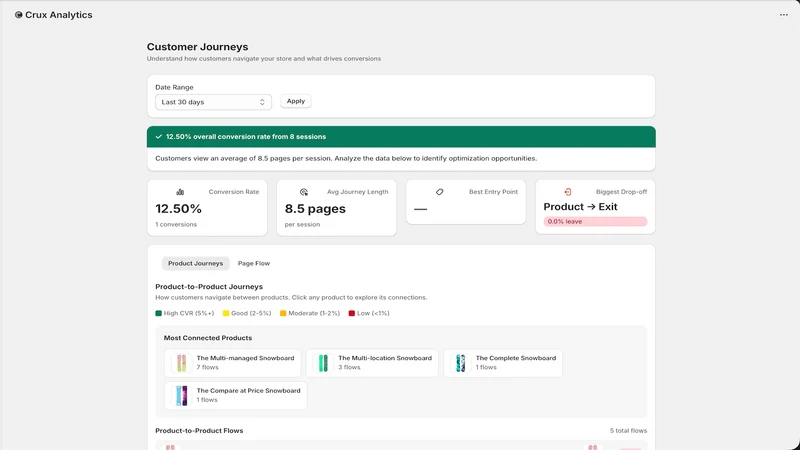The image size is (800, 450).
Task: Click the 3 flows count text
Action: 349,367
